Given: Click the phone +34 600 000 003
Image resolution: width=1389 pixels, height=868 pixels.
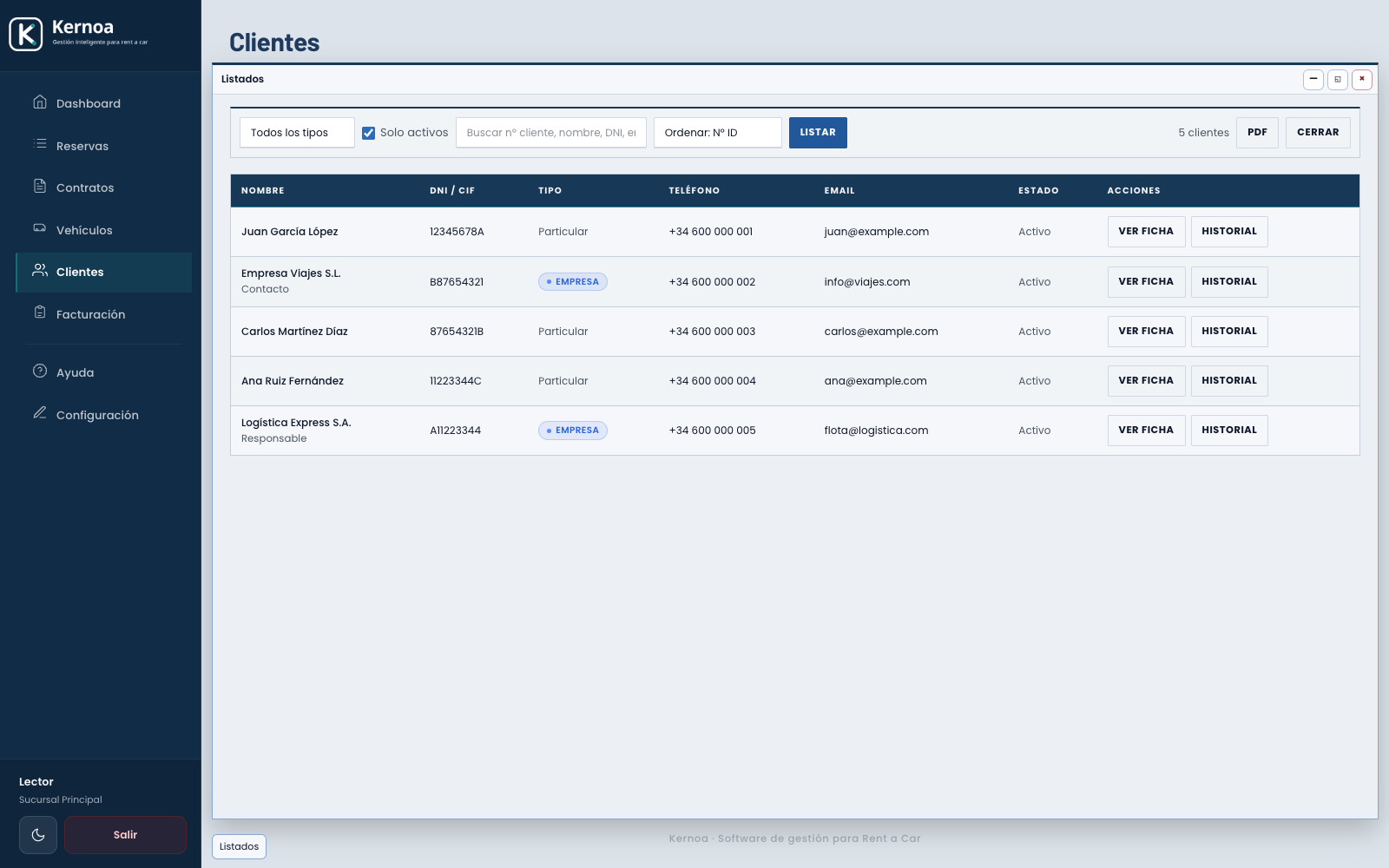Looking at the screenshot, I should 712,332.
